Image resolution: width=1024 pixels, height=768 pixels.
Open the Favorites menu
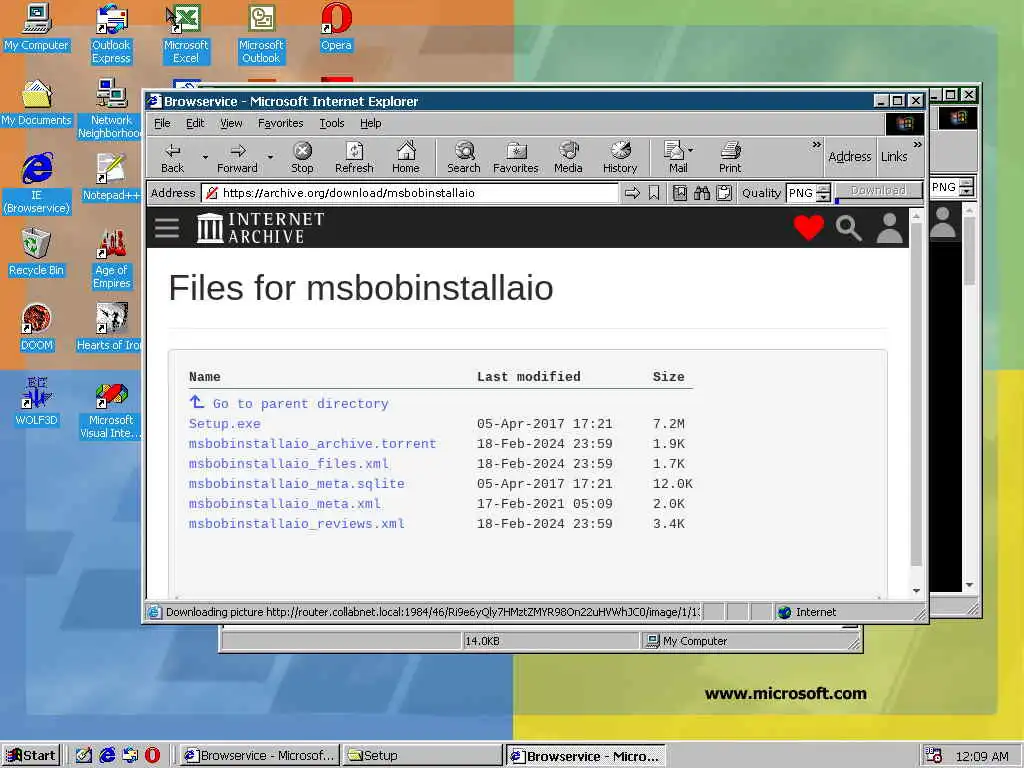tap(280, 123)
